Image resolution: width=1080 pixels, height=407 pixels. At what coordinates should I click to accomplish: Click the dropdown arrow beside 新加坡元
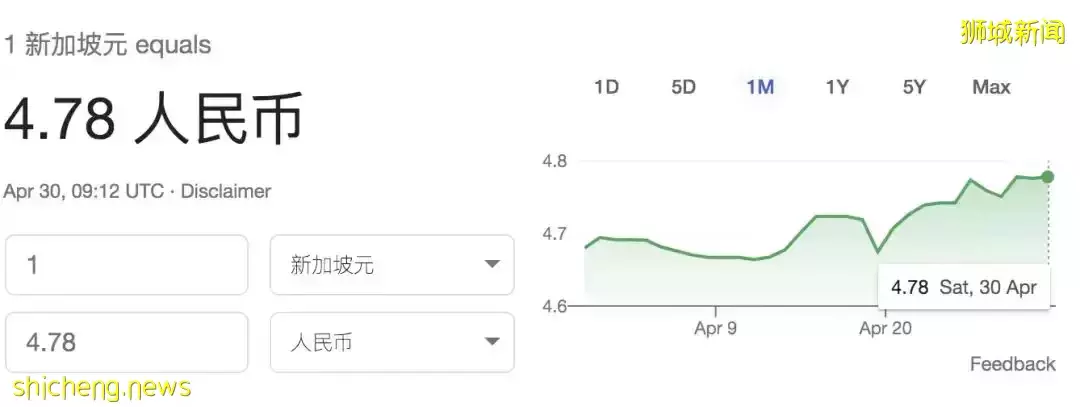click(492, 264)
